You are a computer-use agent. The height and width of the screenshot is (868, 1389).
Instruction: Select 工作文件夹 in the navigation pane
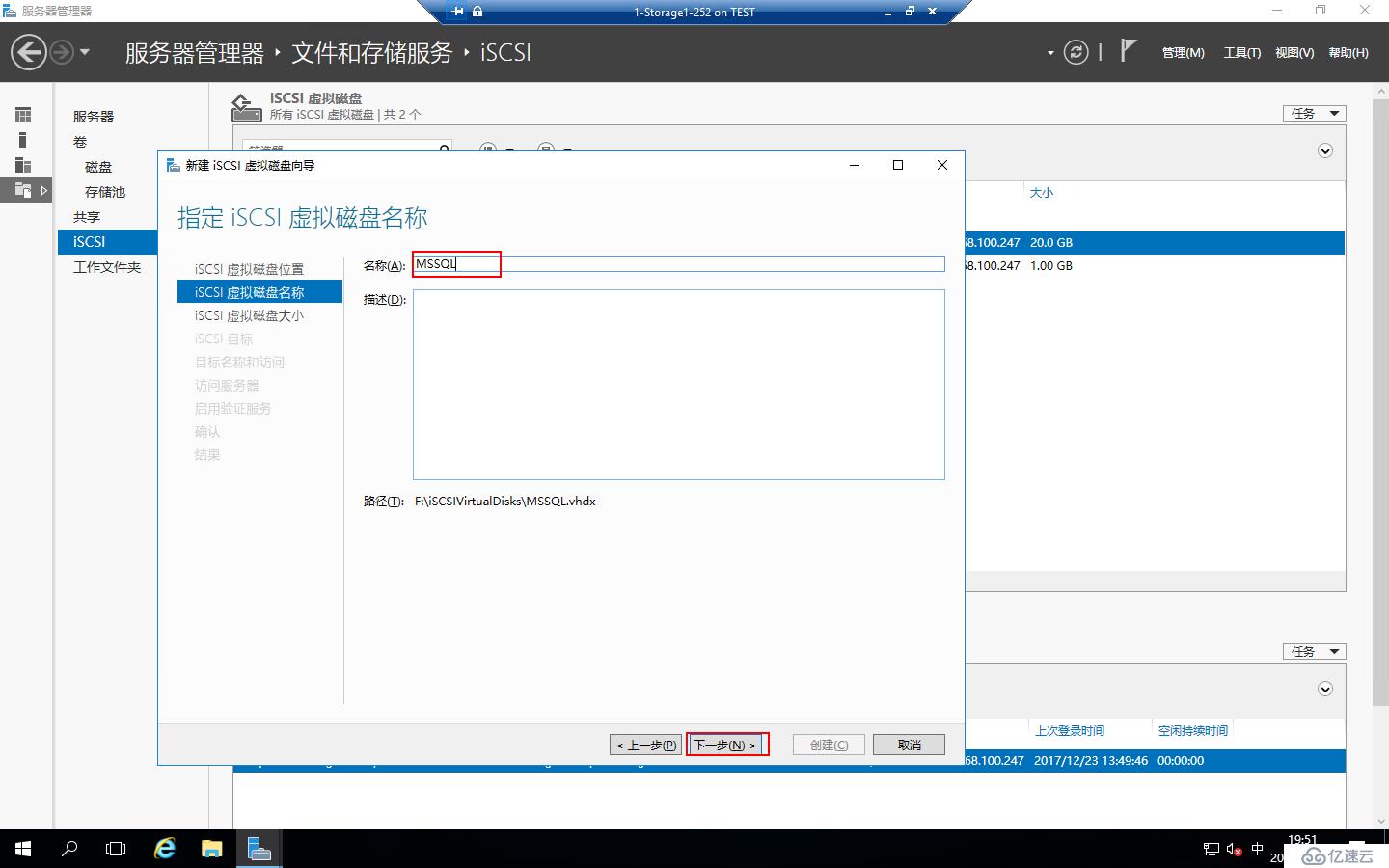[x=107, y=267]
